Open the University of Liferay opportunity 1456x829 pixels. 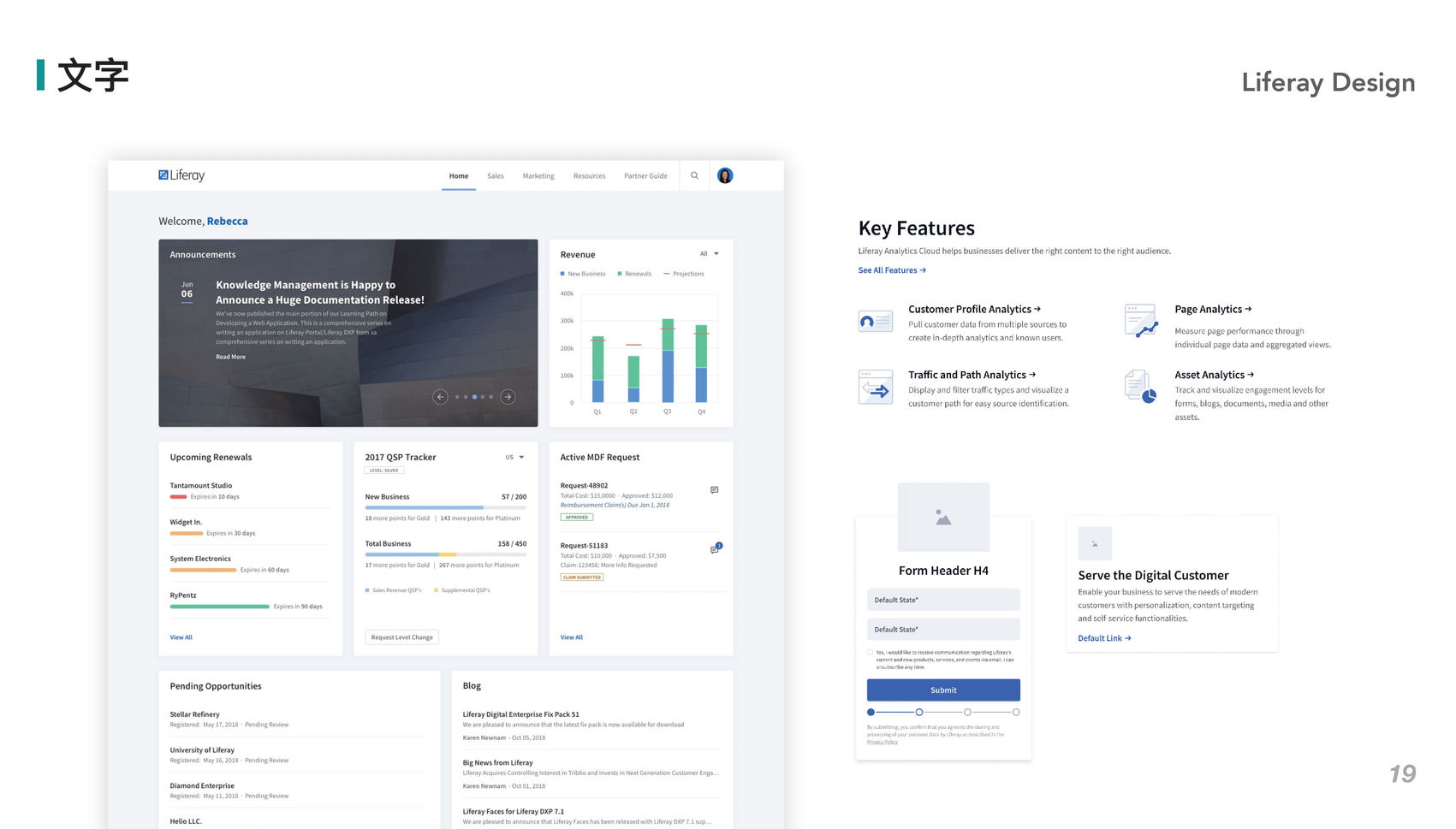coord(202,750)
